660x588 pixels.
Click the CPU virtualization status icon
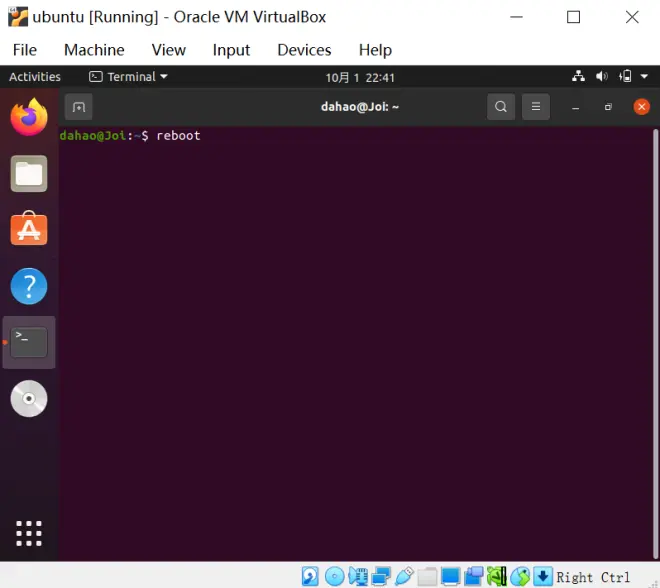click(x=497, y=576)
